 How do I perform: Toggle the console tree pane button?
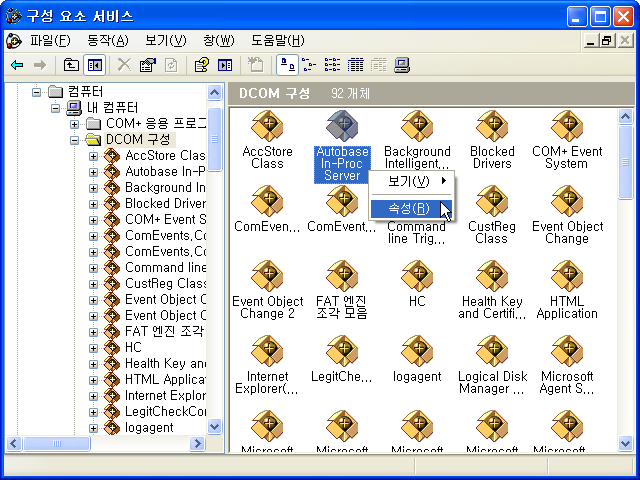94,65
